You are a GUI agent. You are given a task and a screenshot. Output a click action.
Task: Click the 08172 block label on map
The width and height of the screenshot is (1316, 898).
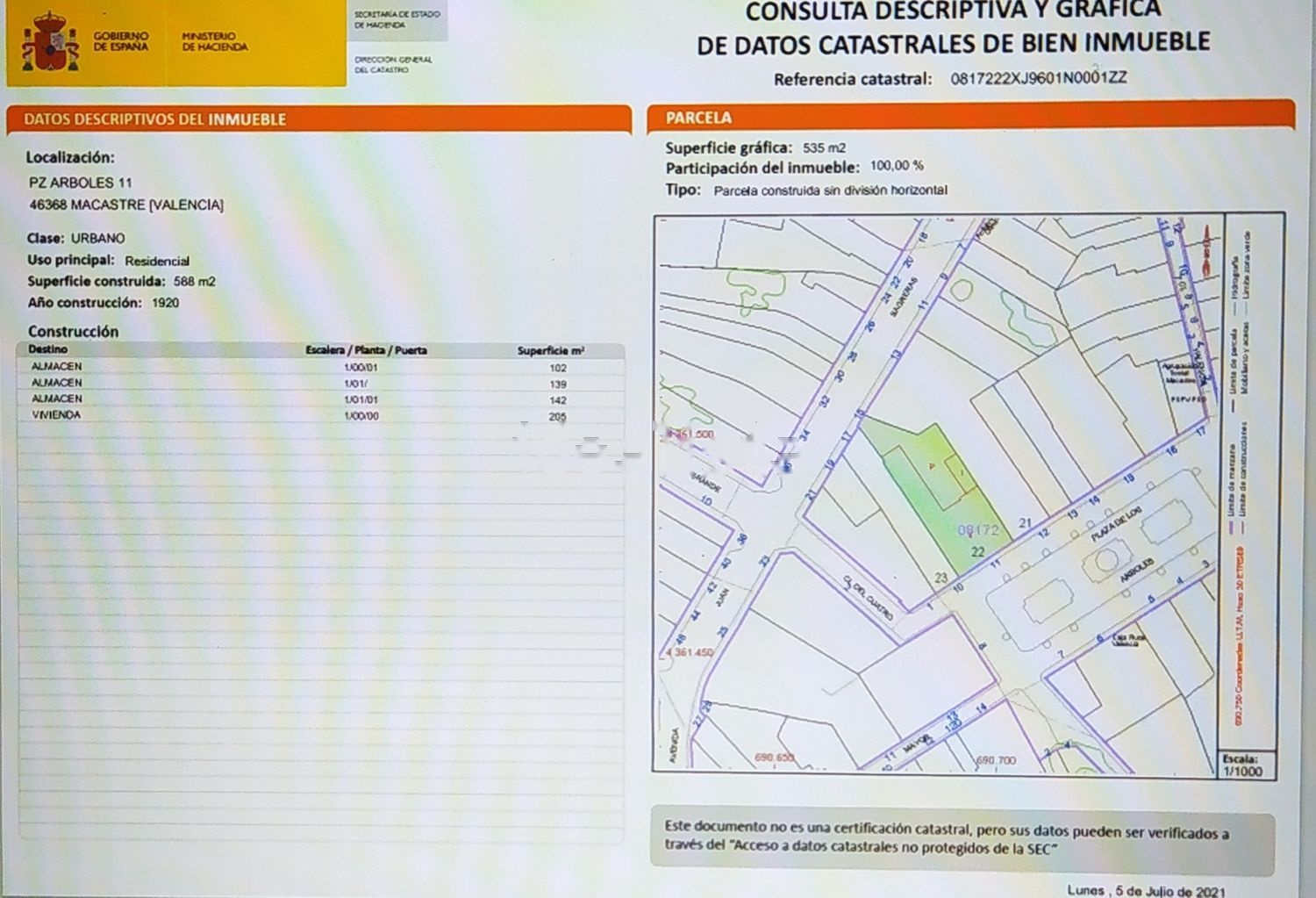point(978,530)
